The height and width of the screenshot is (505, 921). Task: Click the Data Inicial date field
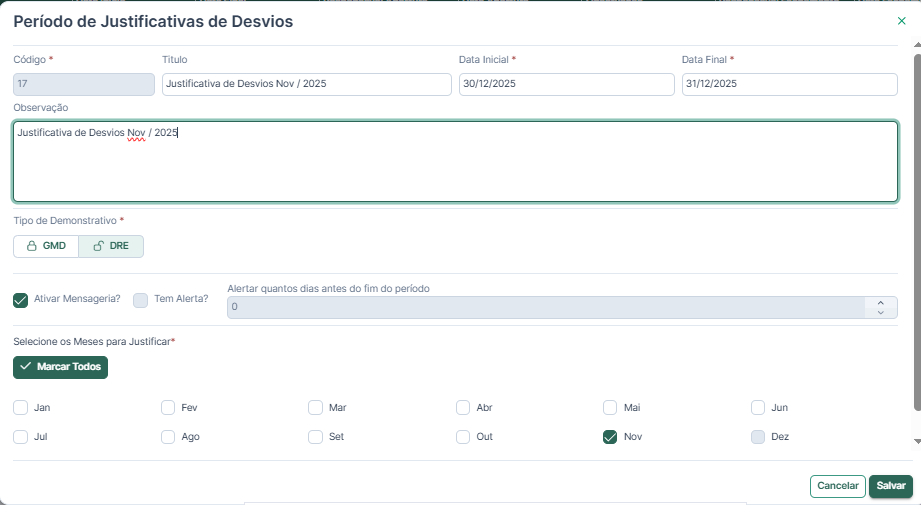point(566,85)
